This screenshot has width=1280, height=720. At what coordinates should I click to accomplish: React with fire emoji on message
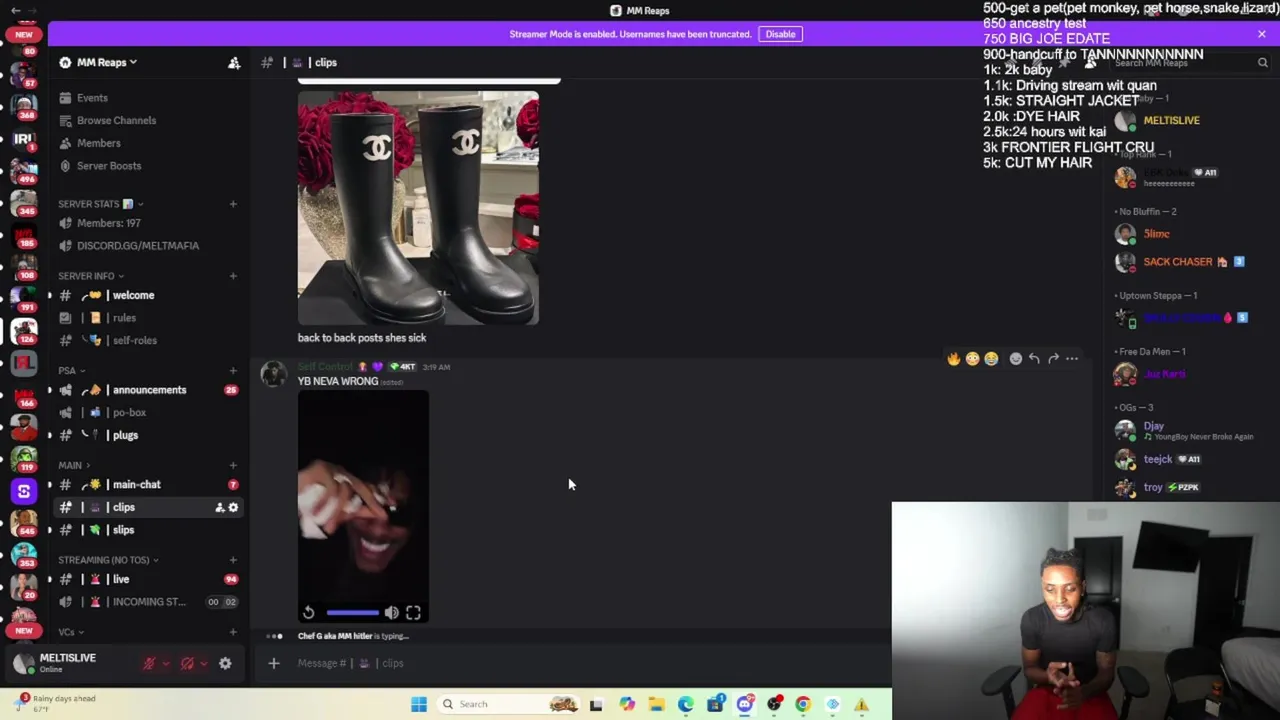[953, 359]
